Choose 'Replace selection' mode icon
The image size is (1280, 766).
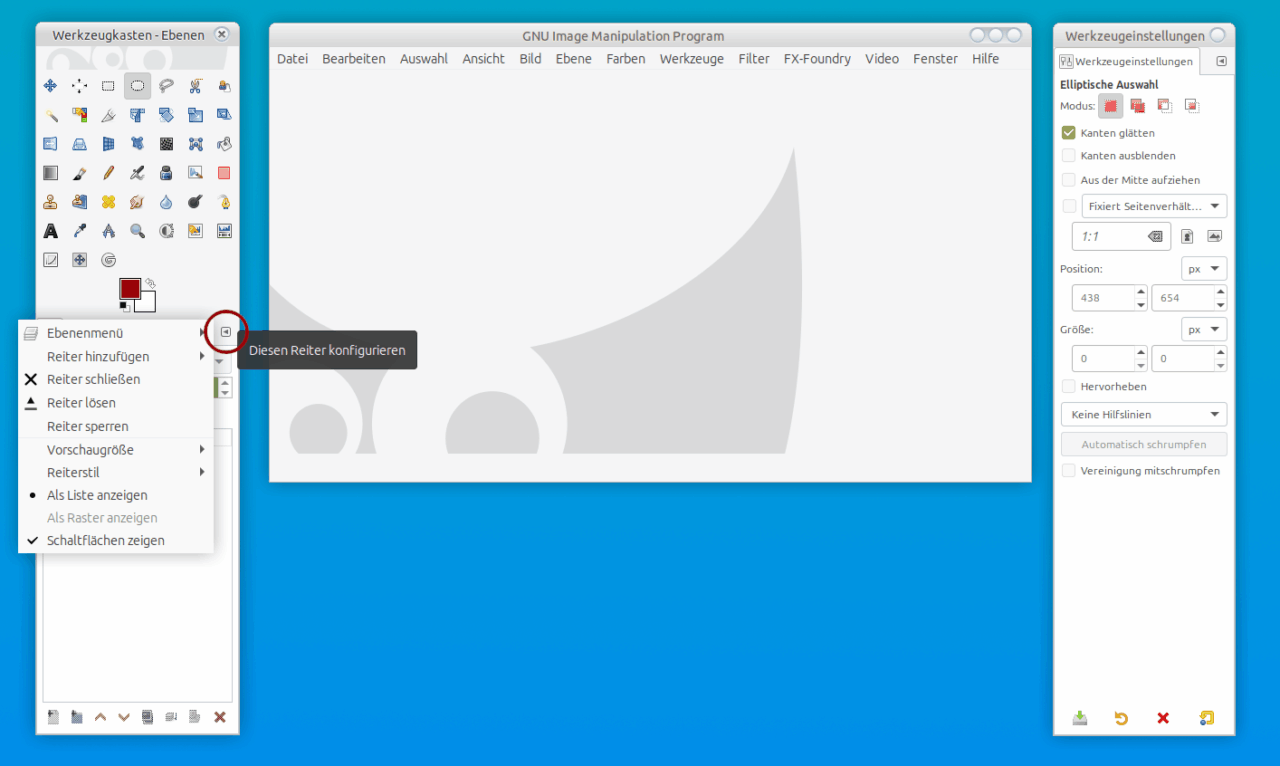1110,105
